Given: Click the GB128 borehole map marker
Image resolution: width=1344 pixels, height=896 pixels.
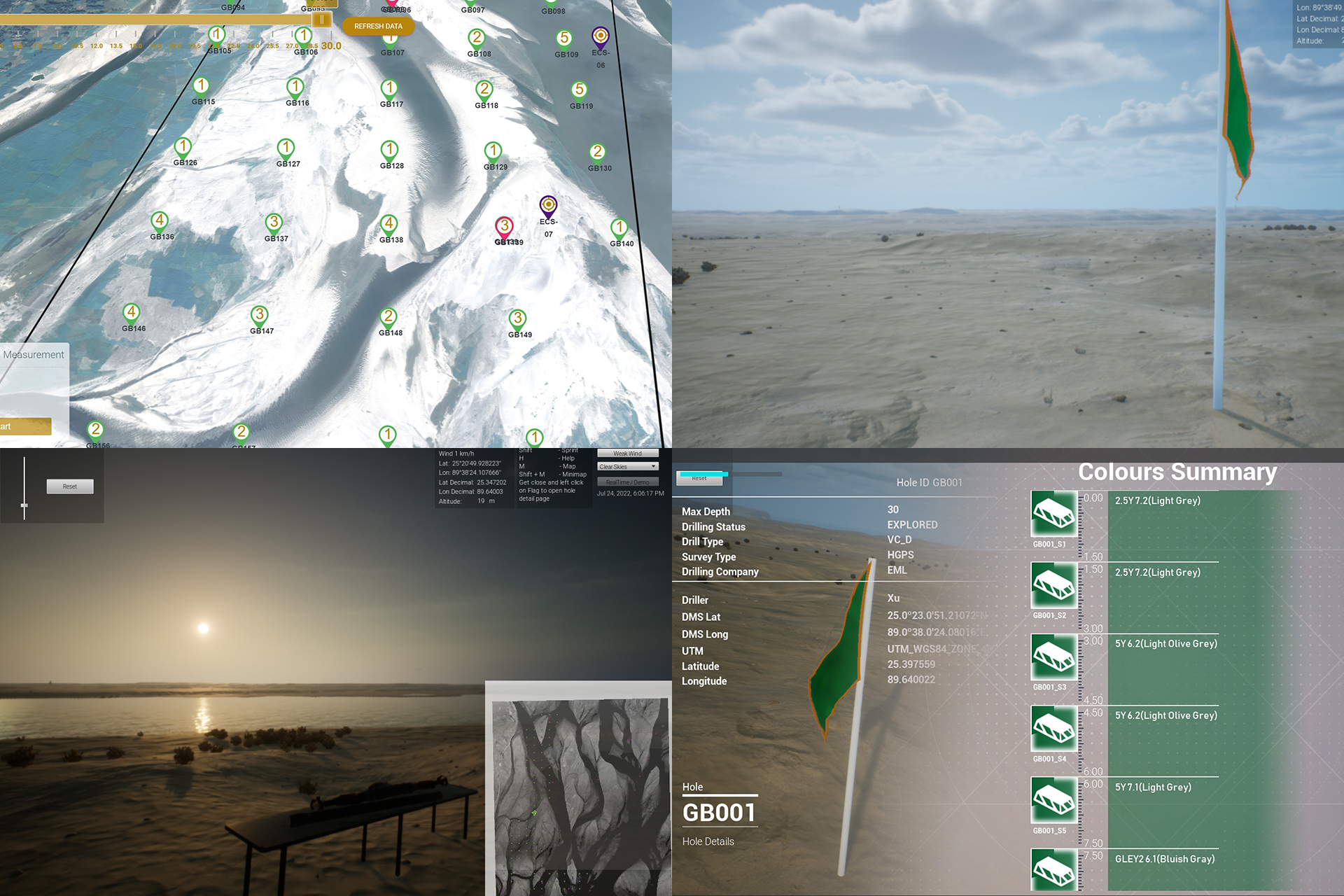Looking at the screenshot, I should click(389, 150).
